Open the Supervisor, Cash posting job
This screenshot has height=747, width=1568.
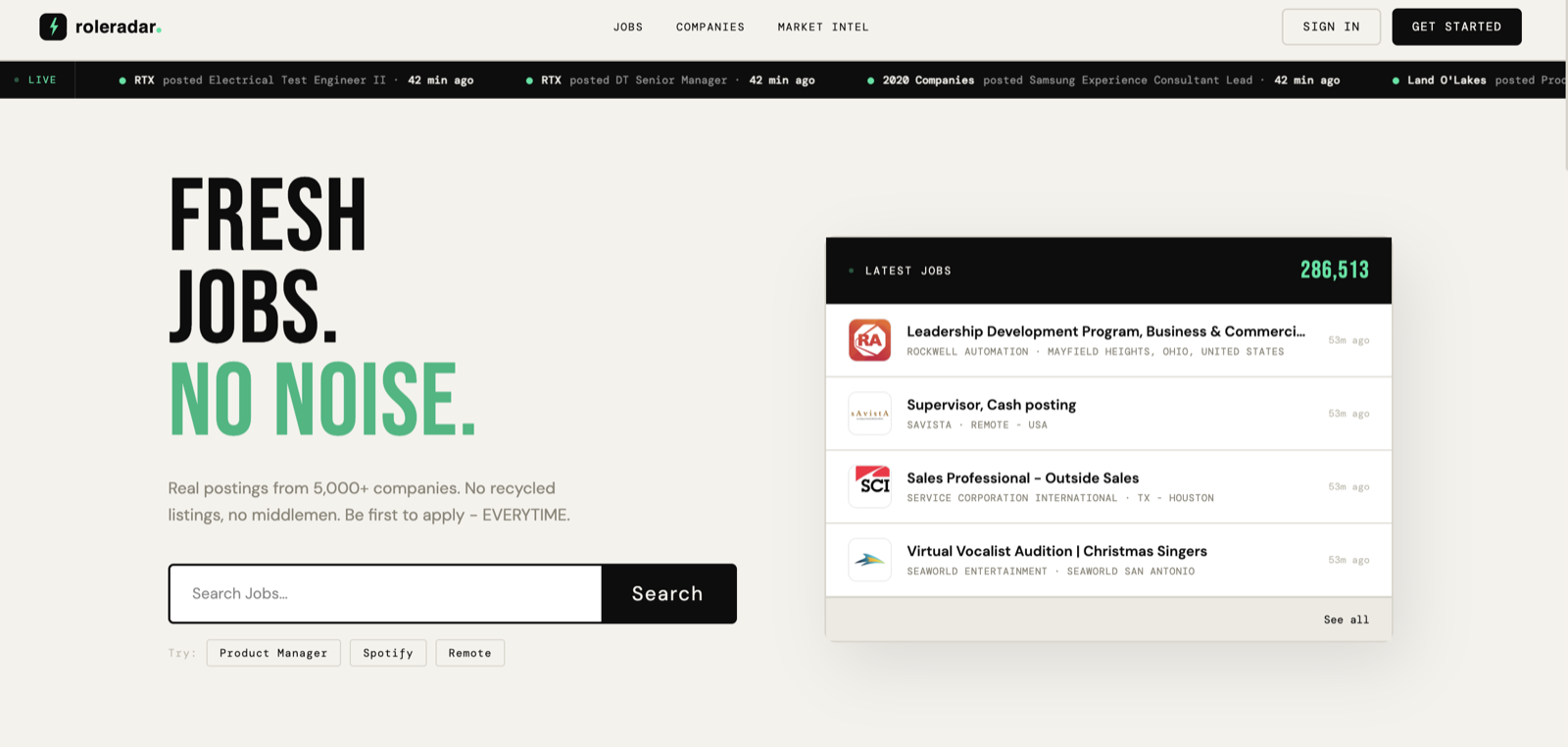click(x=1108, y=414)
